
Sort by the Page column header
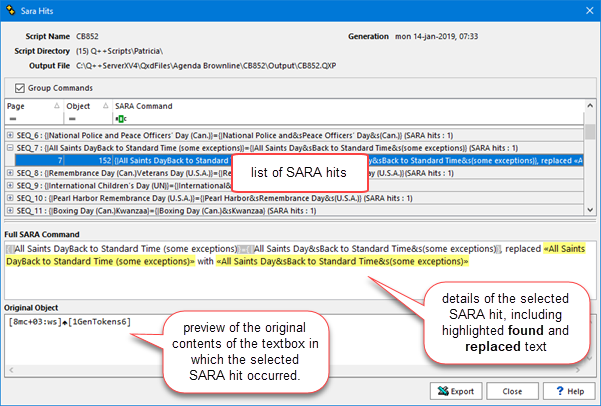[x=34, y=106]
